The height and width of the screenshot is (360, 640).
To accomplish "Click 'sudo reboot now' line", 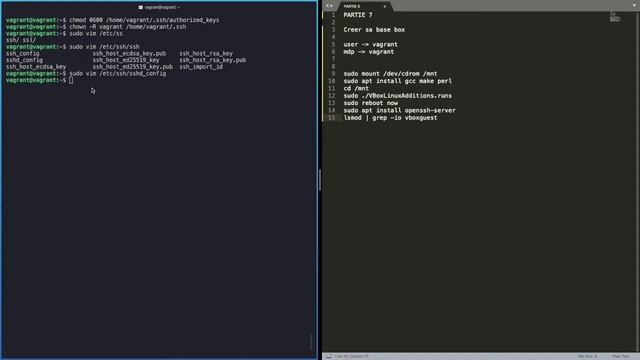I will point(371,103).
